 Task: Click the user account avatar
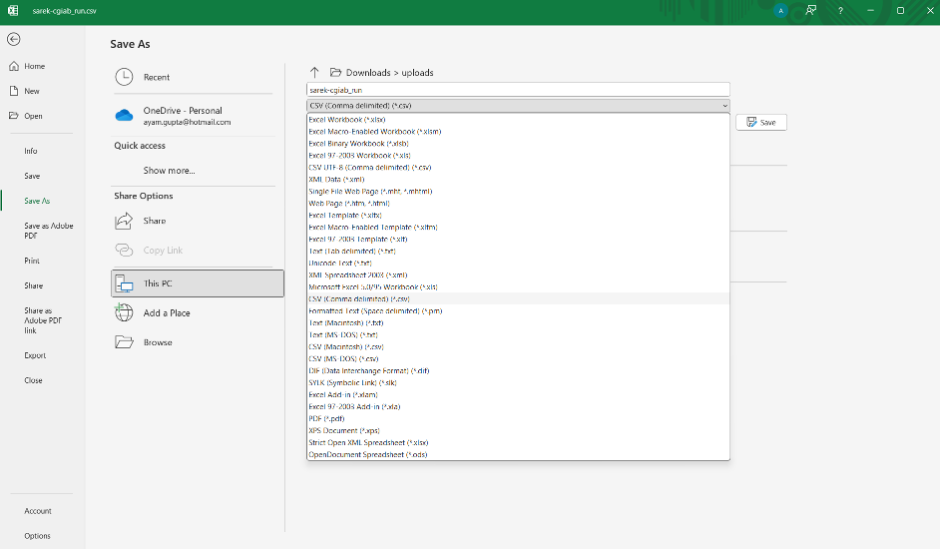click(780, 11)
